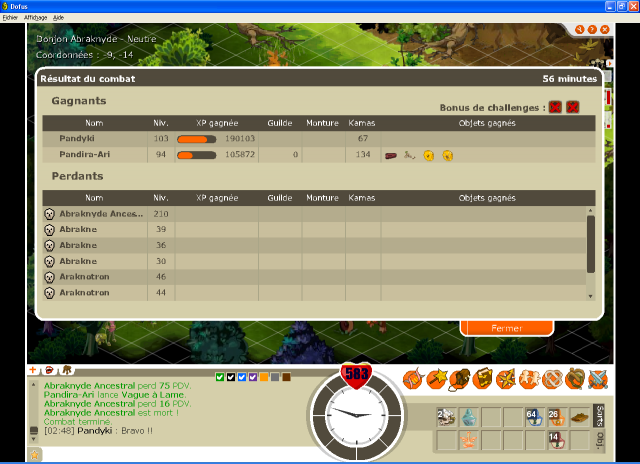Toggle the purple chat channel checkbox
The image size is (640, 464).
point(253,377)
